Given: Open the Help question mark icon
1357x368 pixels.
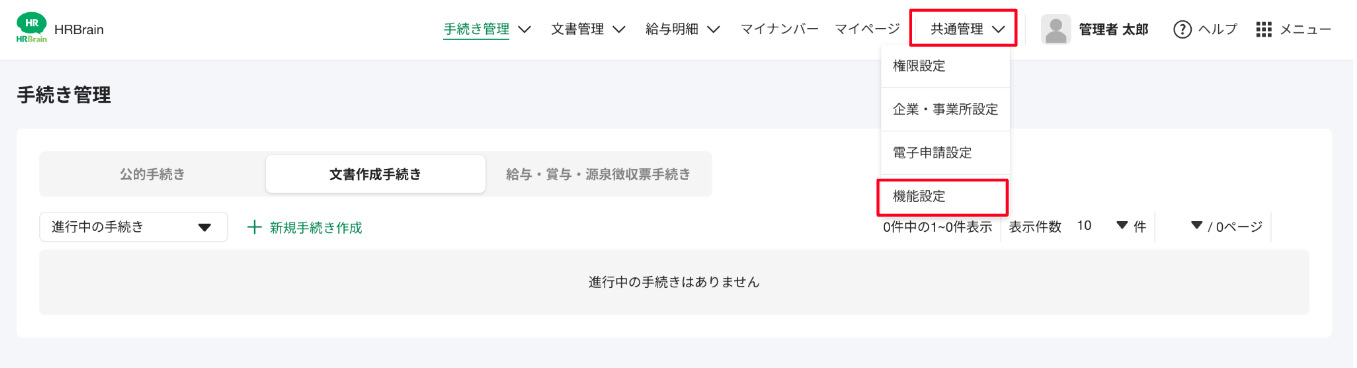Looking at the screenshot, I should tap(1183, 29).
